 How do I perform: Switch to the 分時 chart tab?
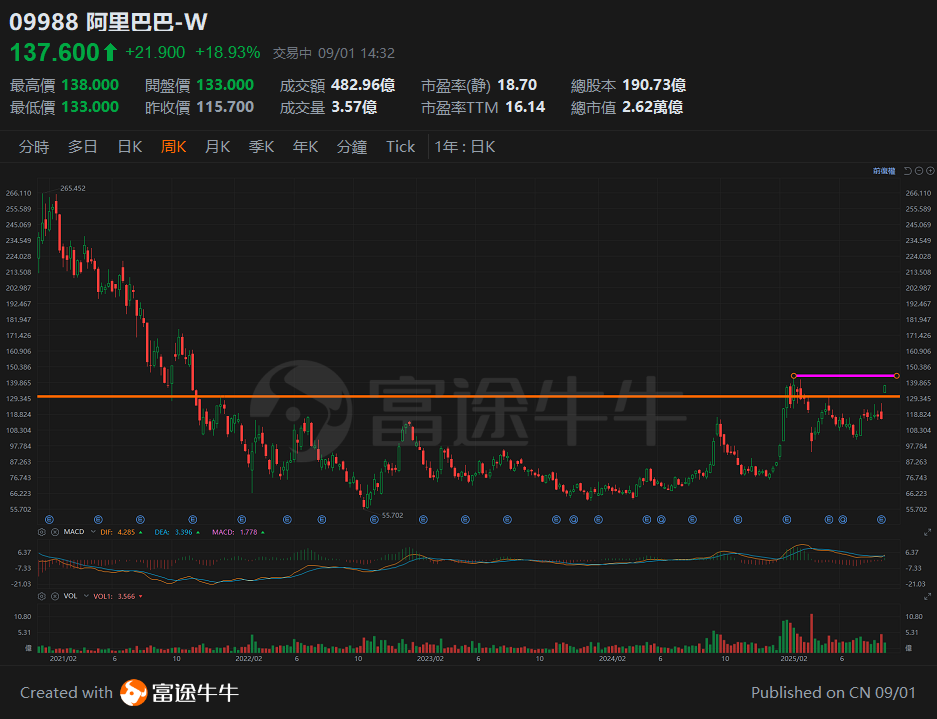(x=35, y=146)
